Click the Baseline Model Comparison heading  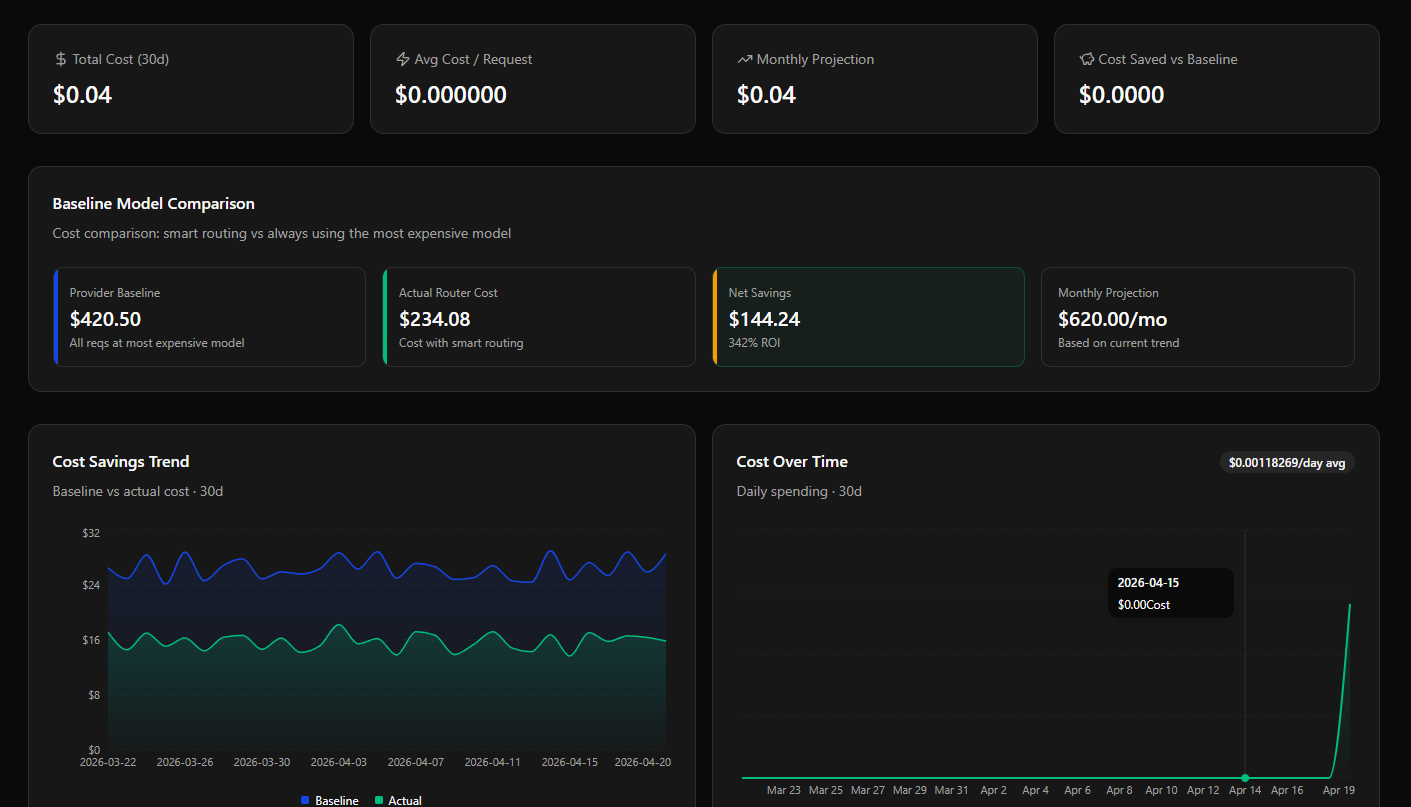(x=153, y=203)
